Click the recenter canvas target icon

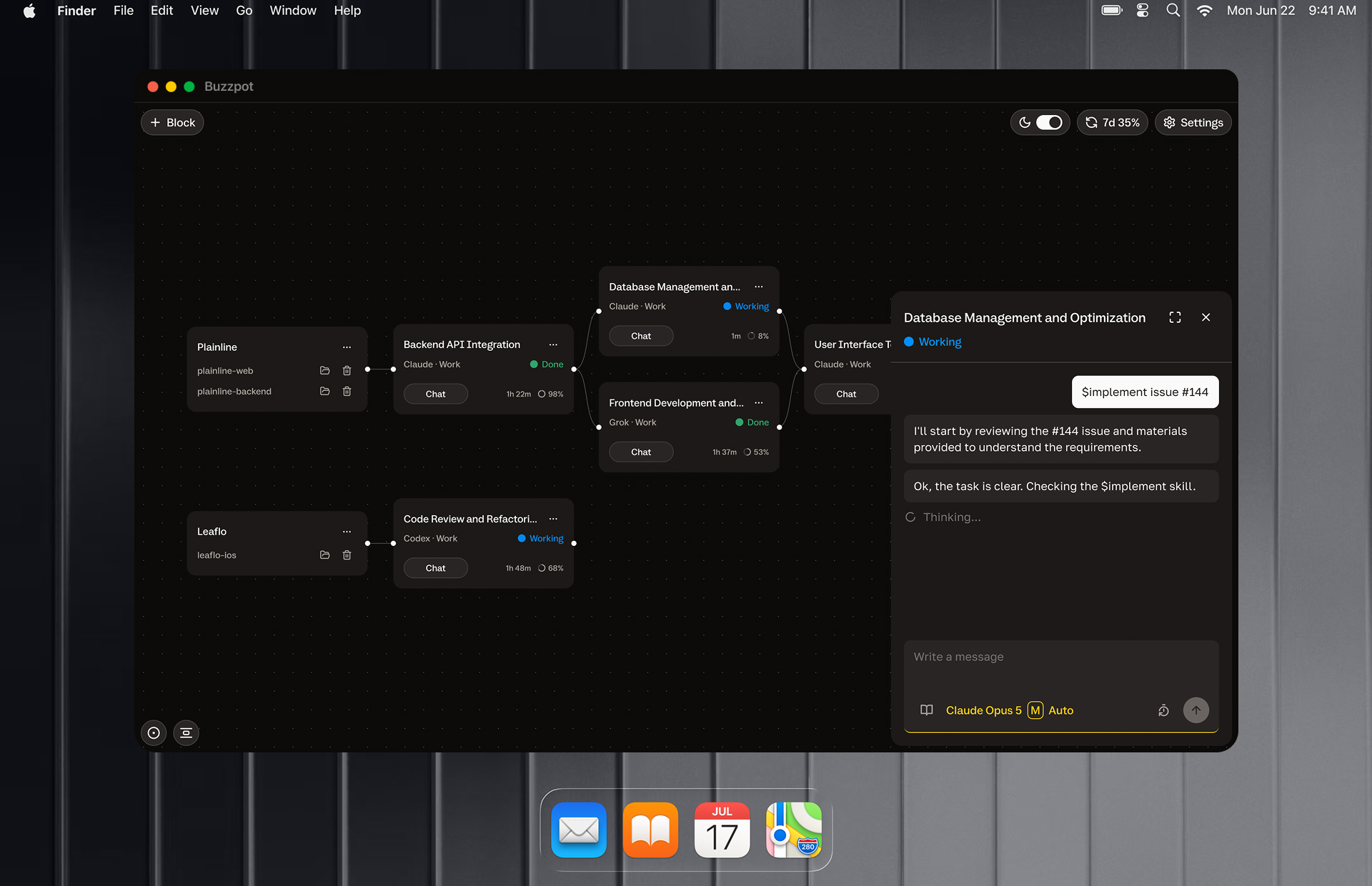tap(154, 733)
